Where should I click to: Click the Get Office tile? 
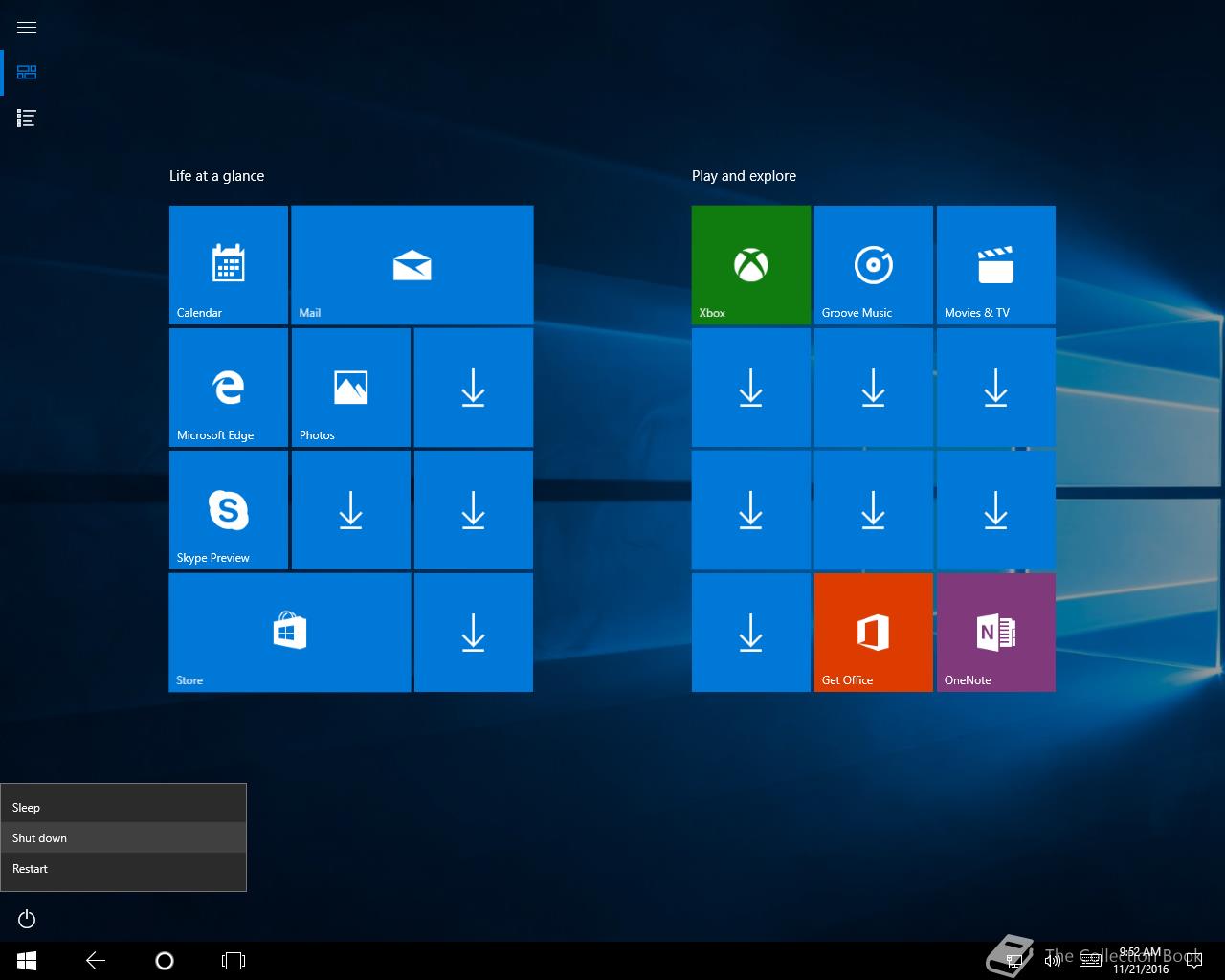pos(874,633)
